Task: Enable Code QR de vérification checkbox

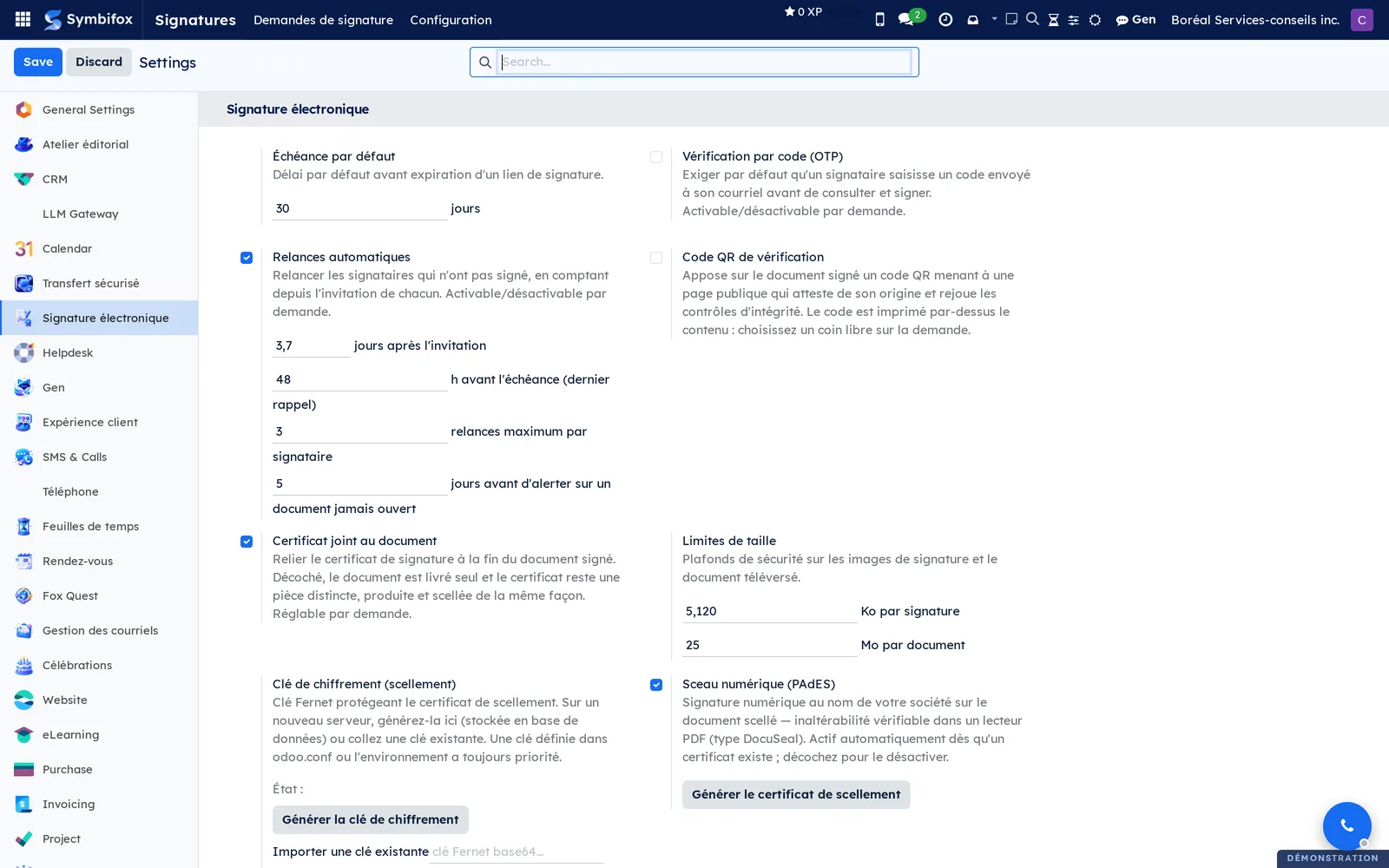Action: coord(656,258)
